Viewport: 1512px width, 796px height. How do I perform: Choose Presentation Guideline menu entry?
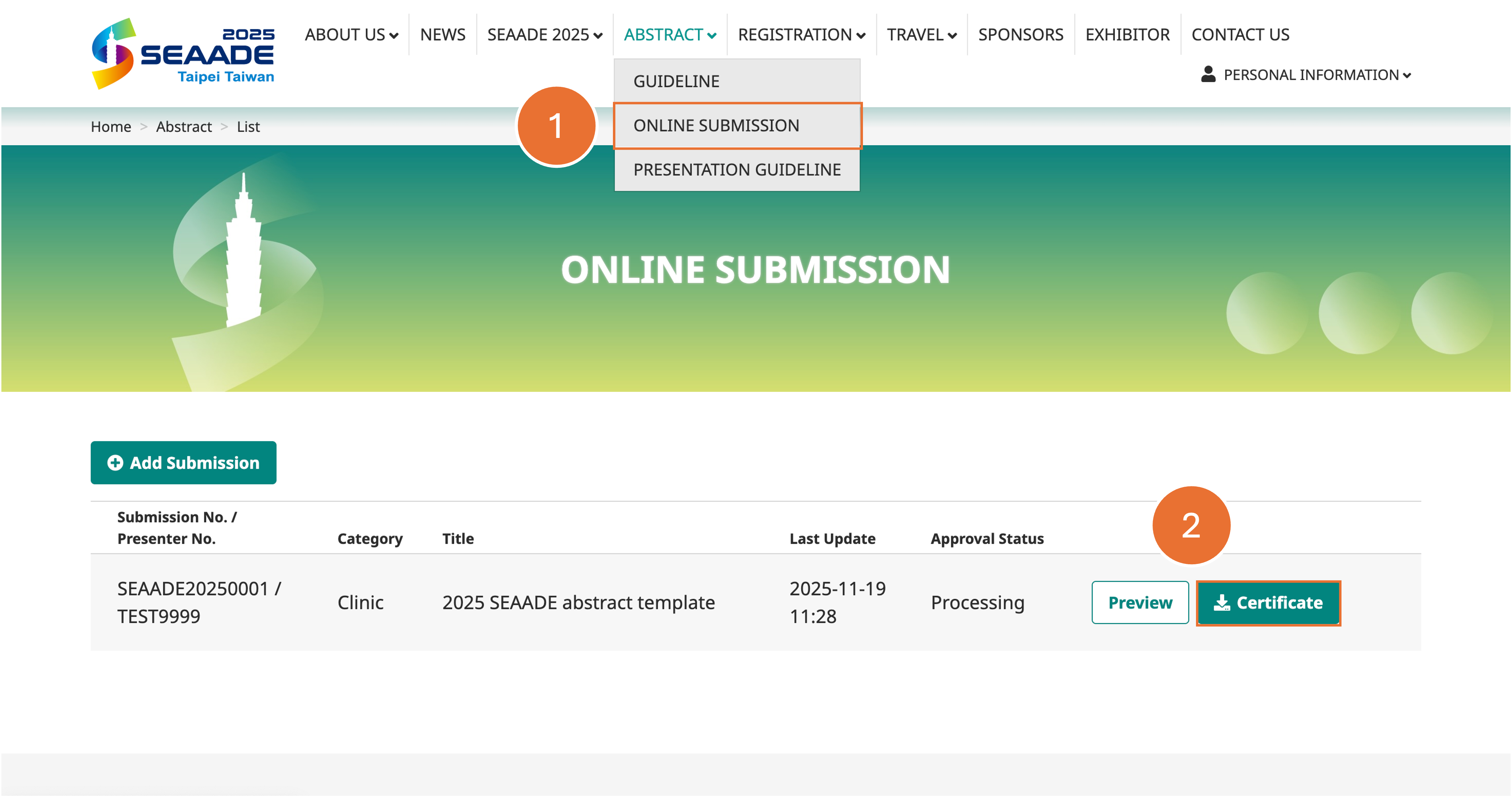click(737, 170)
